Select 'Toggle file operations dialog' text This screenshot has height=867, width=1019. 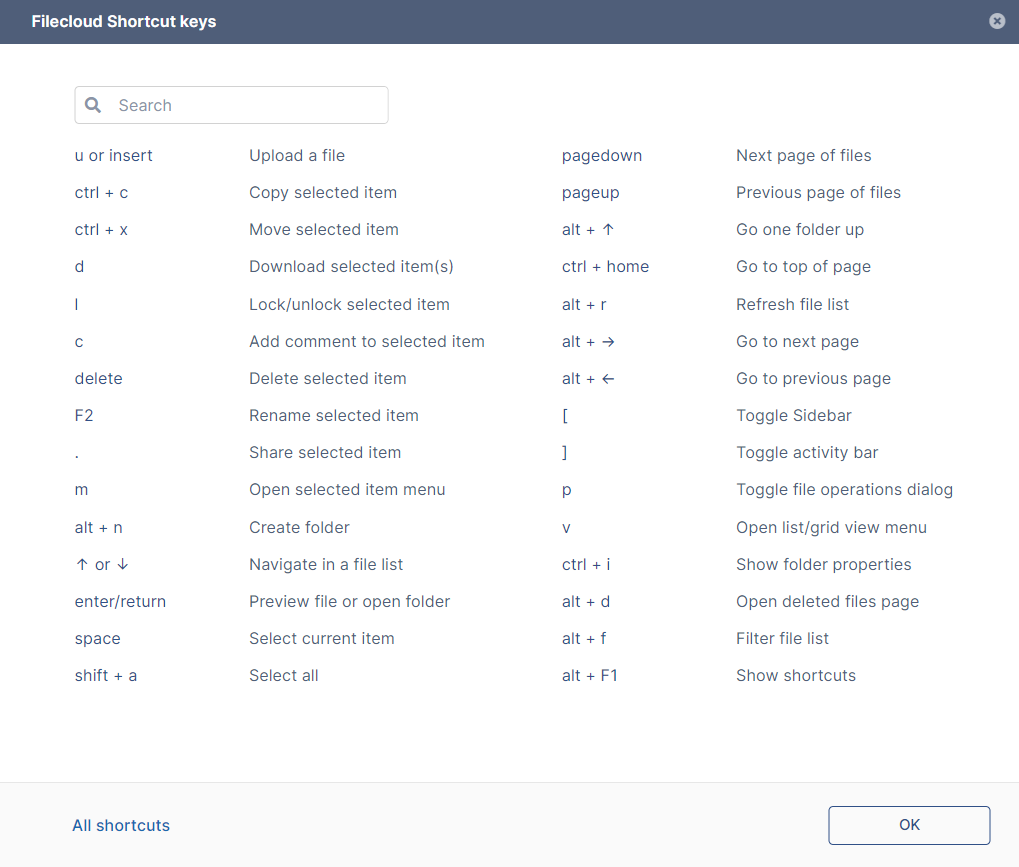click(844, 489)
